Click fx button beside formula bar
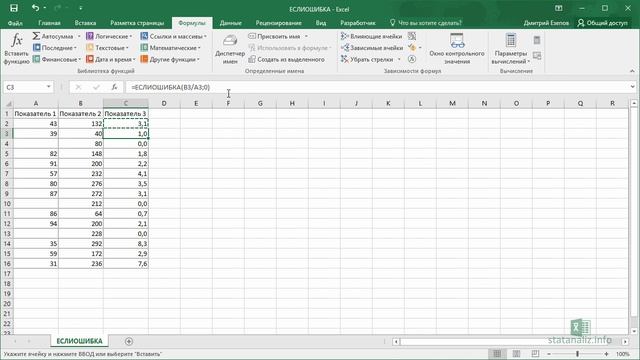640x360 pixels. 114,87
